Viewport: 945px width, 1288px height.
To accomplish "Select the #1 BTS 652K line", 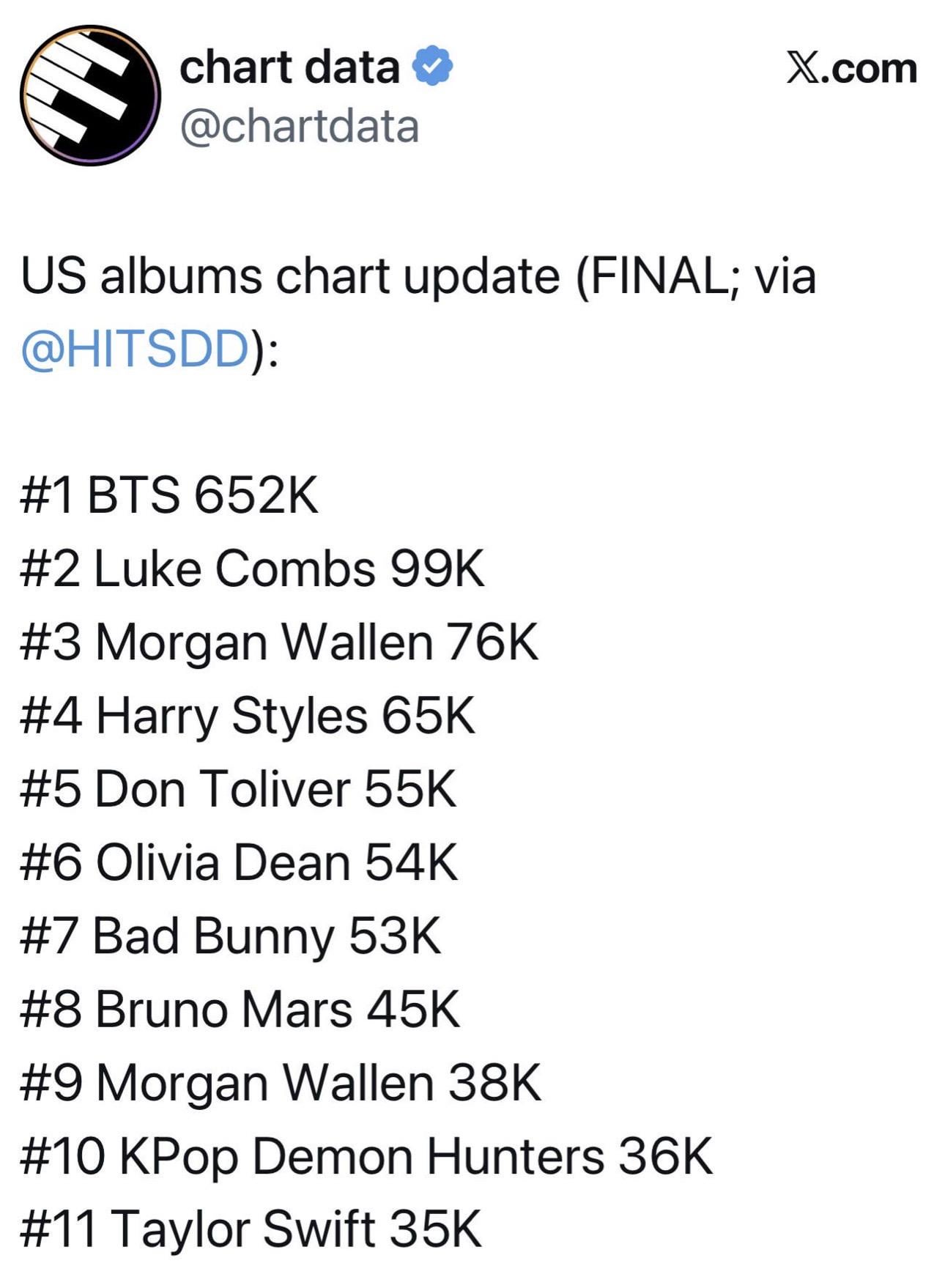I will point(170,495).
